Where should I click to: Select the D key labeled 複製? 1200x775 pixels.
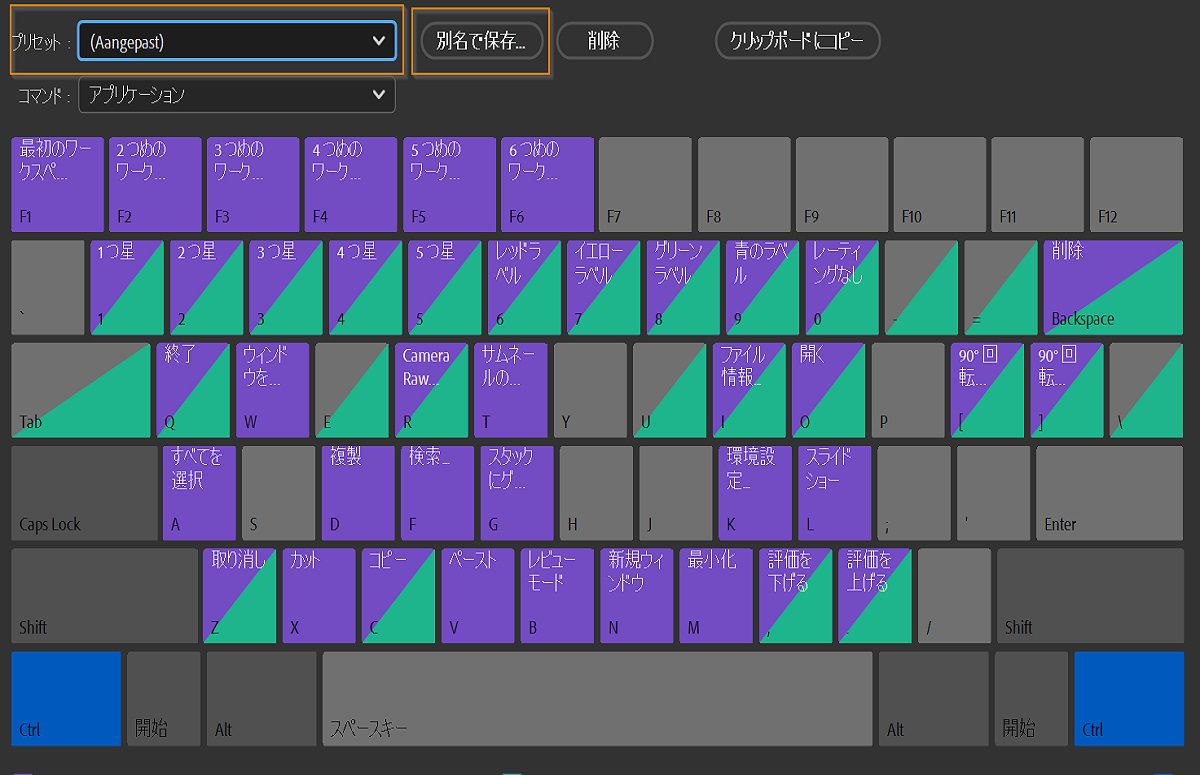click(359, 493)
